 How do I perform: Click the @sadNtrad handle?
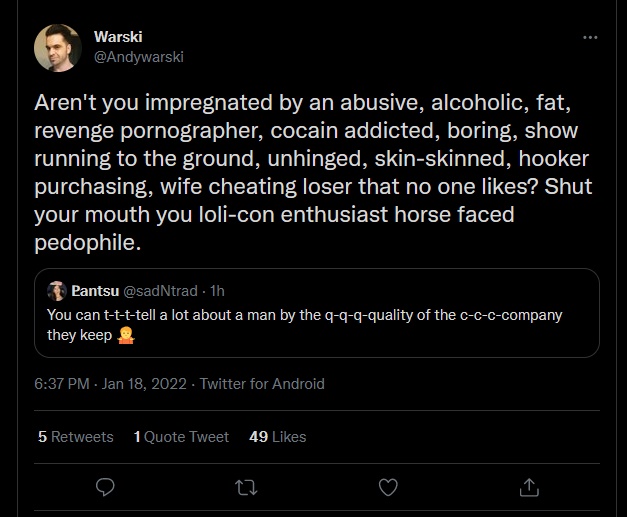tap(160, 291)
